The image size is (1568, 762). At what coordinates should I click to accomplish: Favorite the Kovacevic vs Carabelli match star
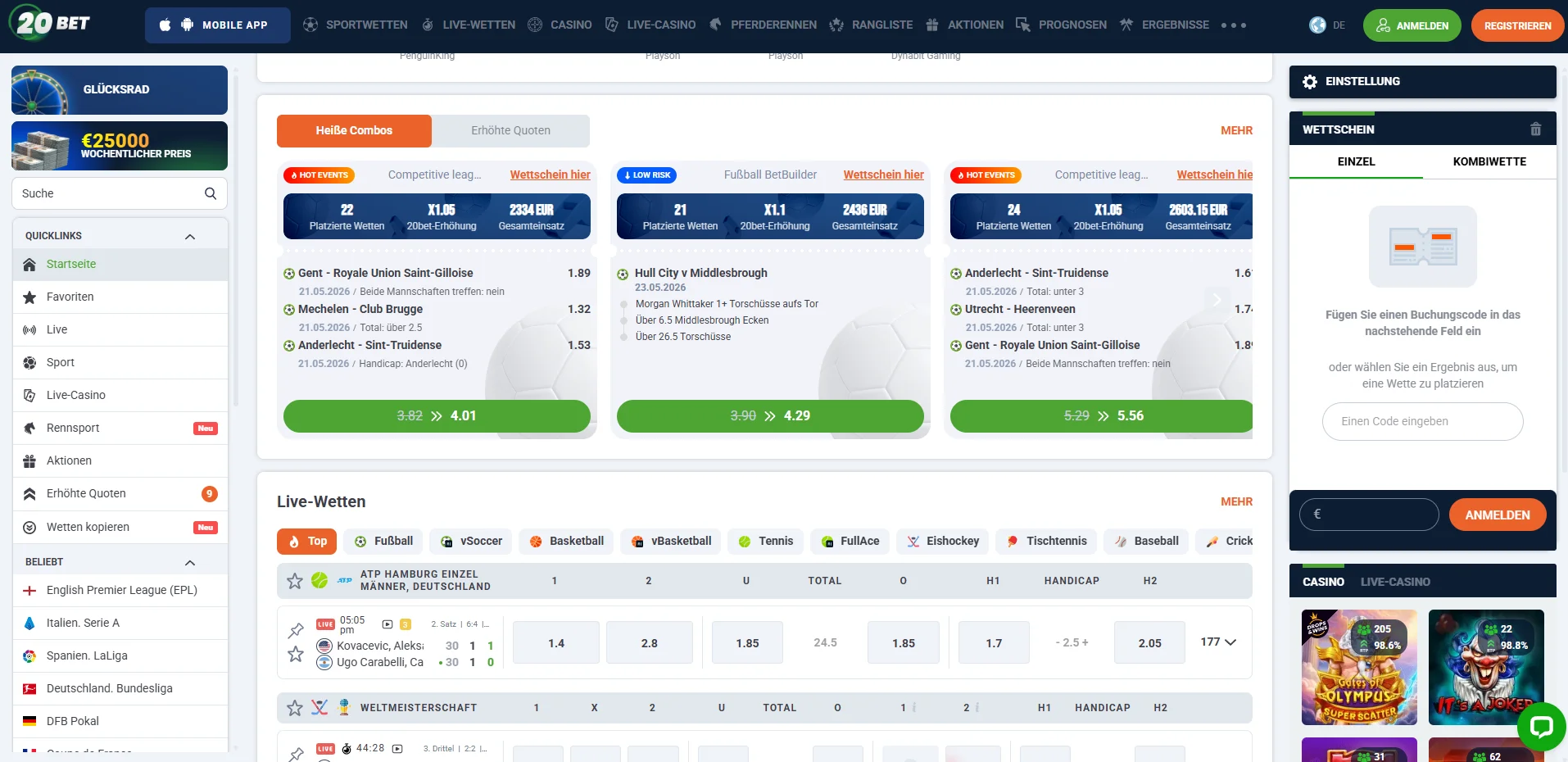296,654
